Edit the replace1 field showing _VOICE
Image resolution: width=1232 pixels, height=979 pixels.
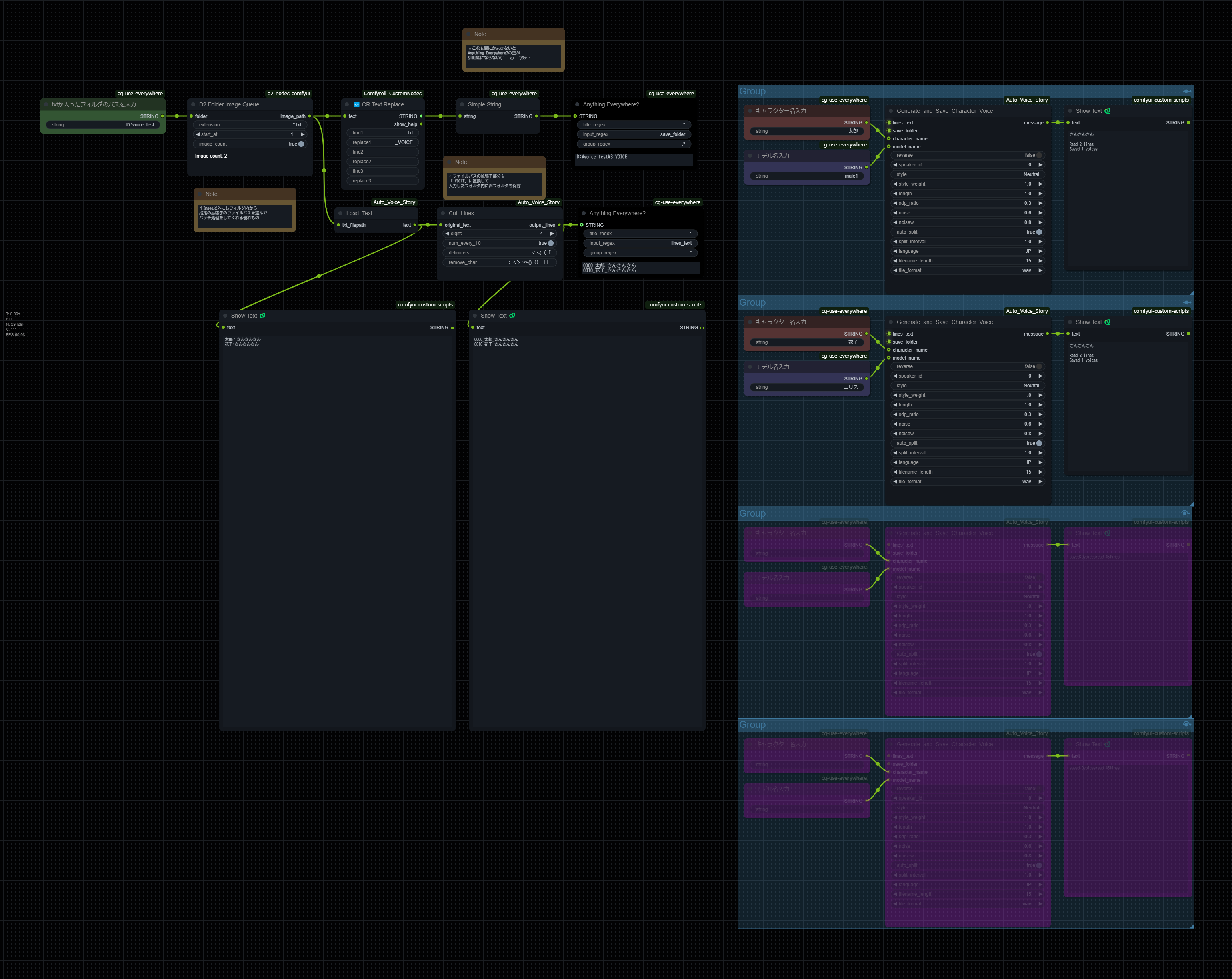(x=383, y=142)
